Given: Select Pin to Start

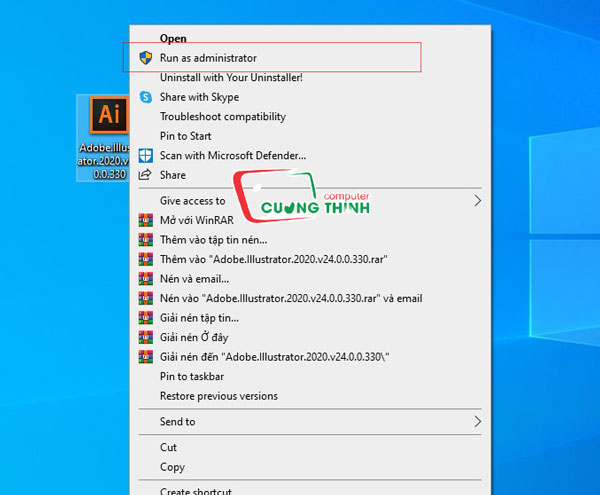Looking at the screenshot, I should click(310, 136).
